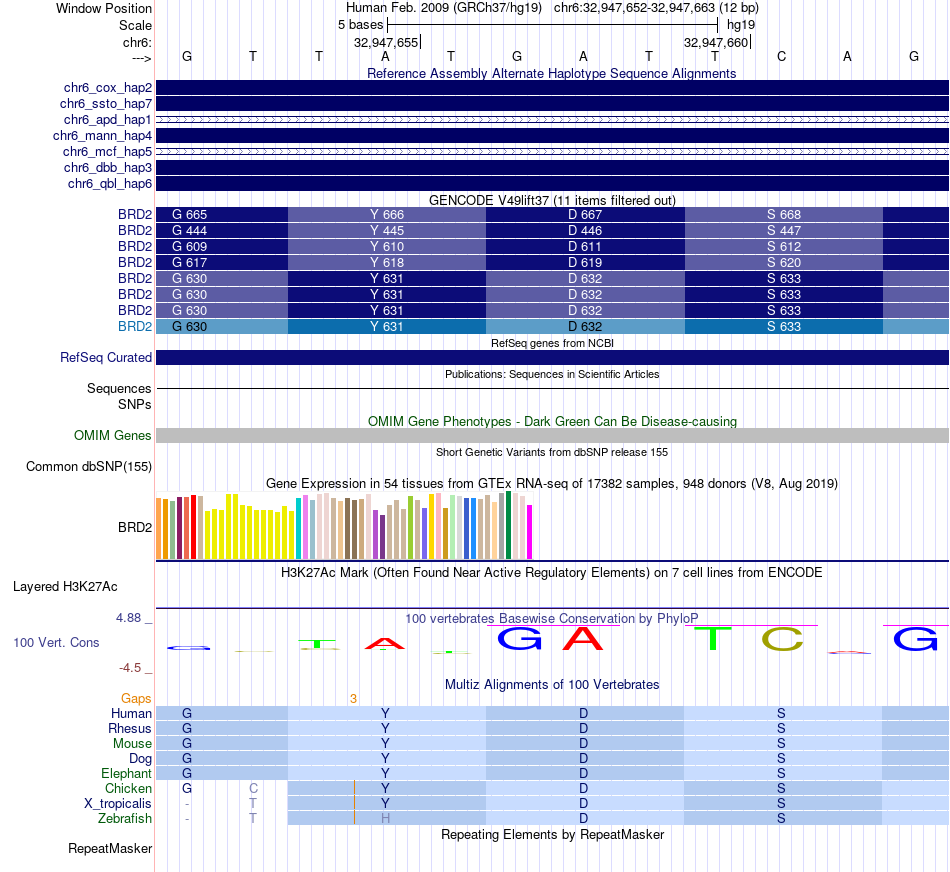This screenshot has height=872, width=950.
Task: Click the Reference Assembly Alternate Haplotype Sequence Alignments title
Action: (551, 73)
